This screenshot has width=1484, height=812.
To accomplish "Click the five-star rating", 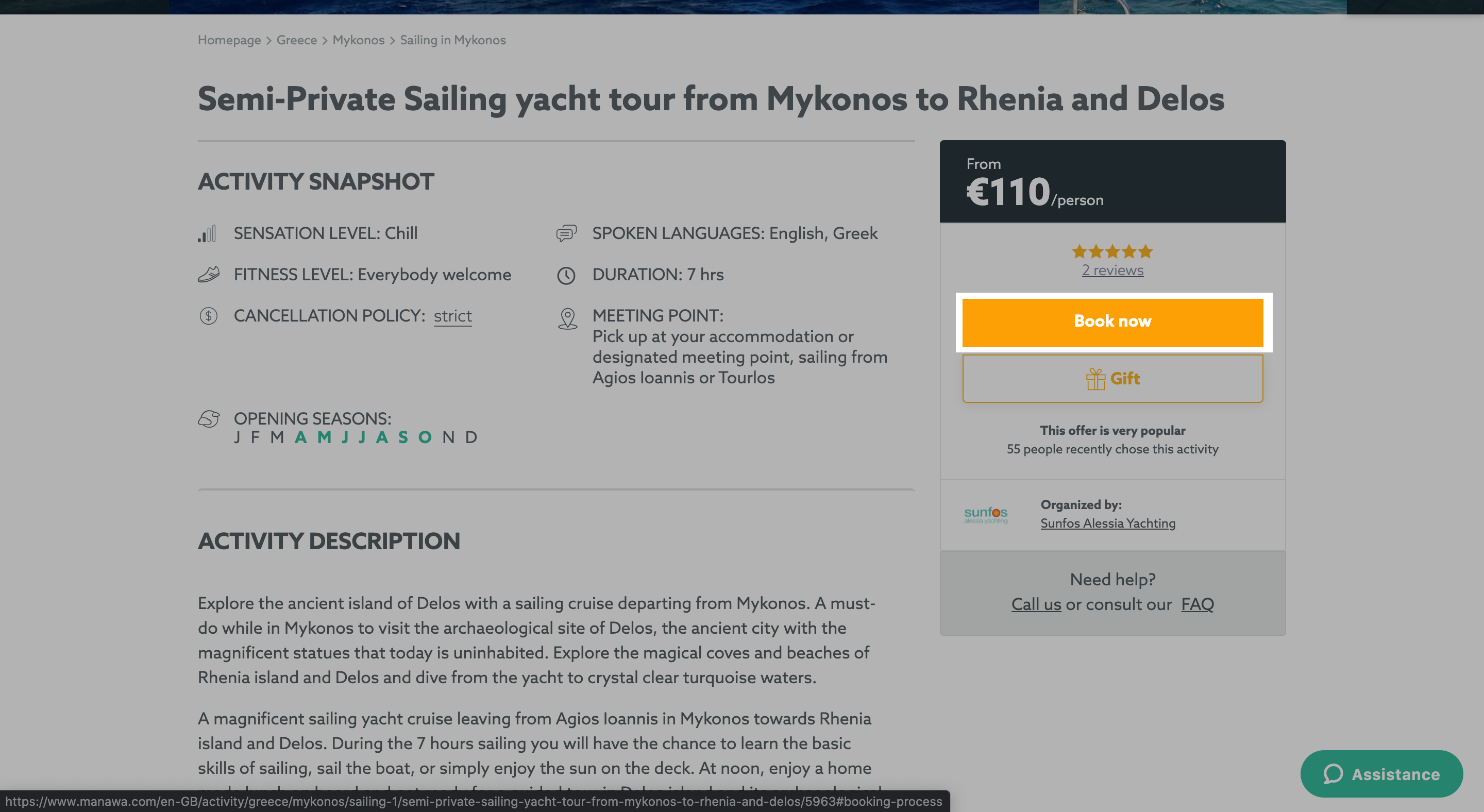I will point(1112,251).
